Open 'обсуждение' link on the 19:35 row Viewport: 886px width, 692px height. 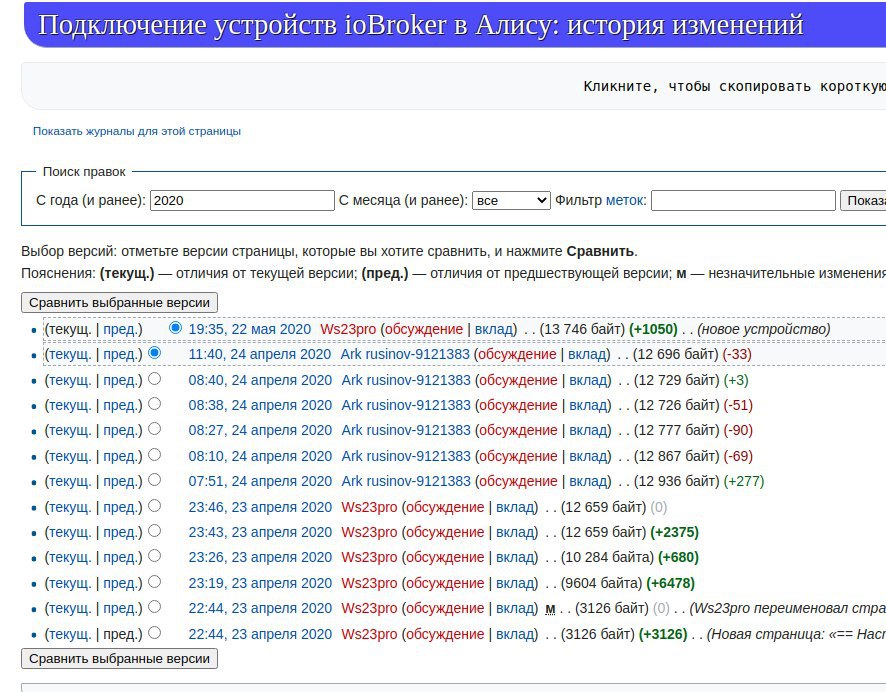424,329
